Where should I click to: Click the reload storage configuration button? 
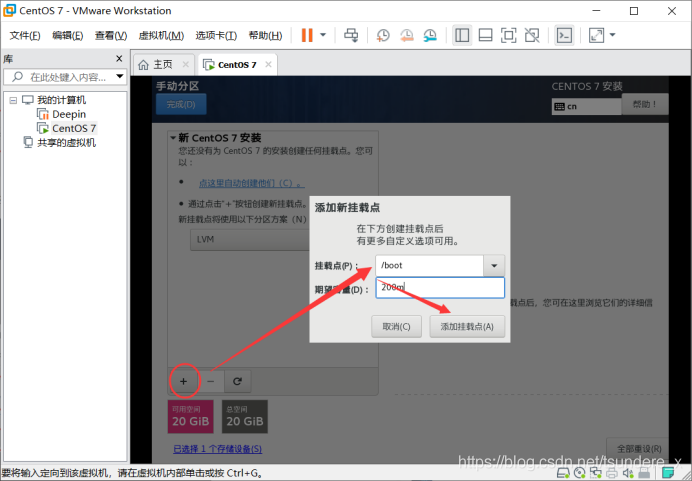coord(237,381)
